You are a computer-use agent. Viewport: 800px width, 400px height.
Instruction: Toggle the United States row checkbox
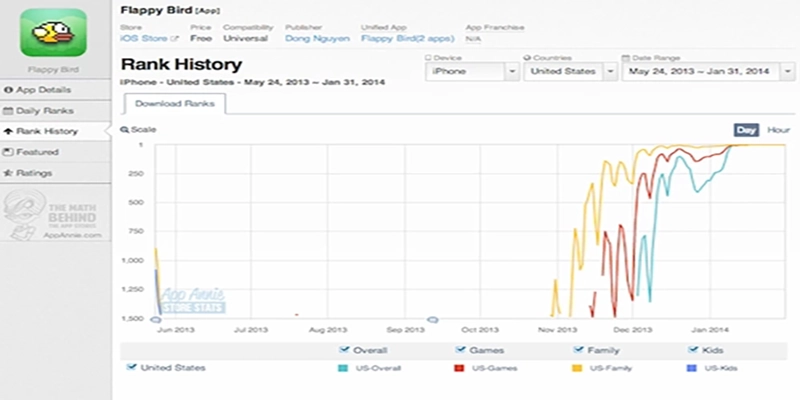(x=132, y=367)
